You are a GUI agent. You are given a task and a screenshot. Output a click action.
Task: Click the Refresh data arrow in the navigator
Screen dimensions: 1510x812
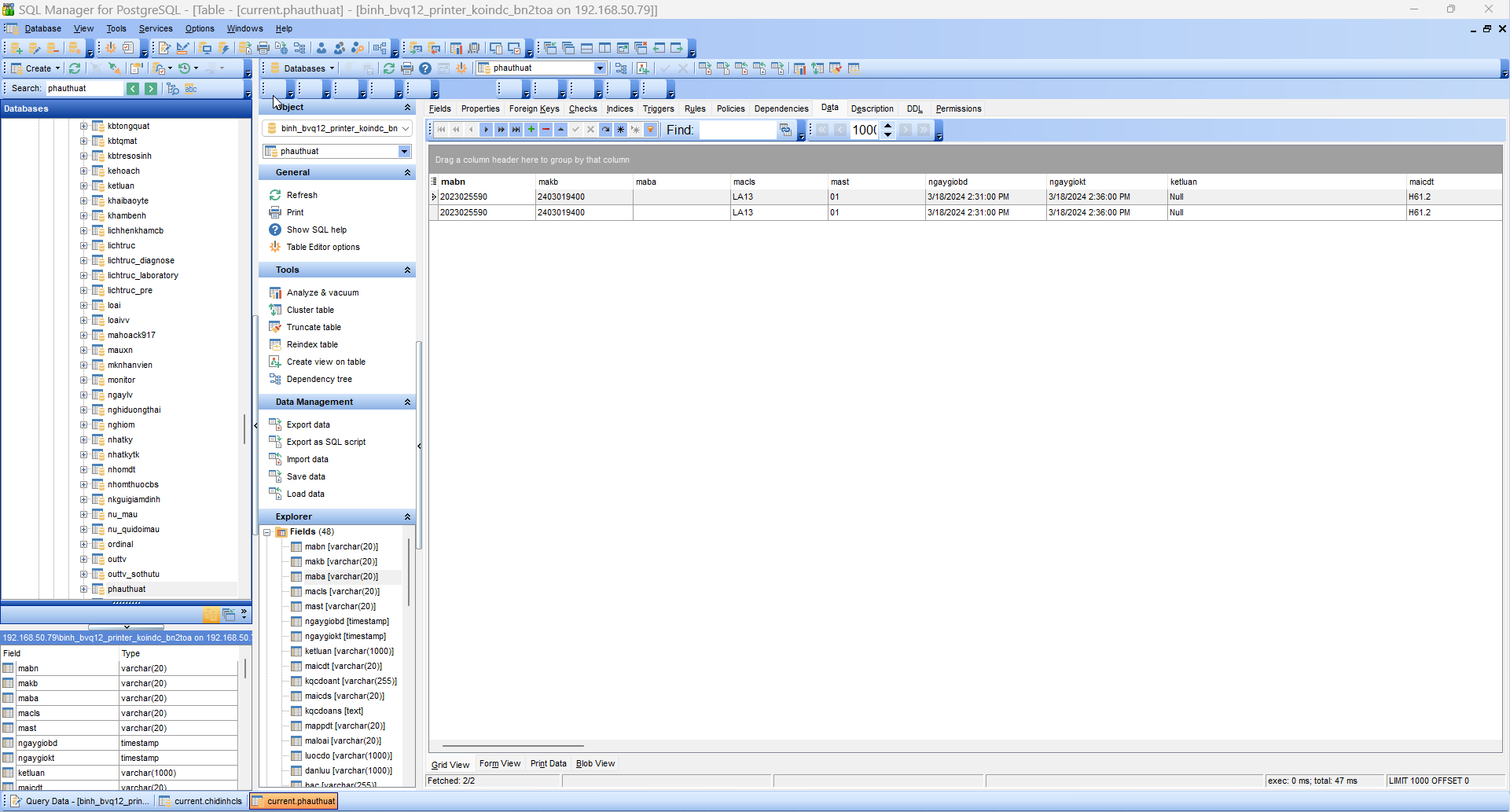coord(606,130)
